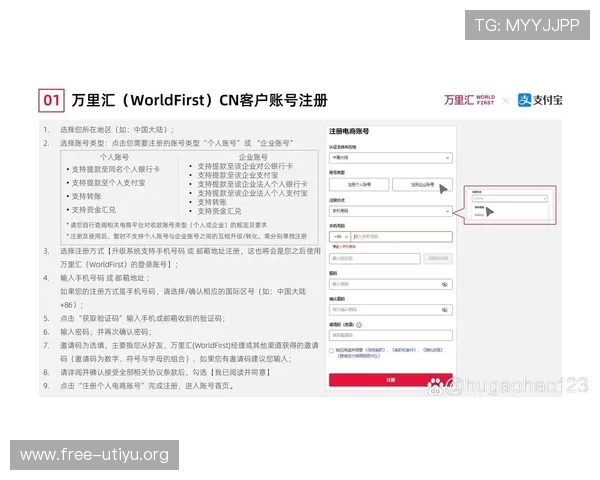Select 支持转账 under the 企业账号 column
Viewport: 600px width, 480px height.
pyautogui.click(x=212, y=202)
